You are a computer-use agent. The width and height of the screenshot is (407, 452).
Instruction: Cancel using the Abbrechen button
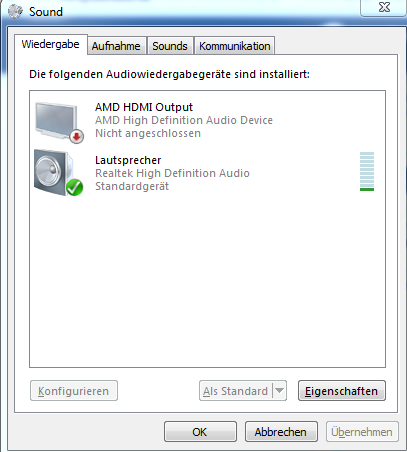pos(281,432)
